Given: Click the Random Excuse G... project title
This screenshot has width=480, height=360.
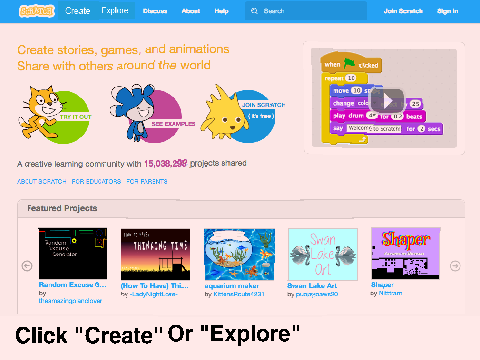Looking at the screenshot, I should click(72, 285).
